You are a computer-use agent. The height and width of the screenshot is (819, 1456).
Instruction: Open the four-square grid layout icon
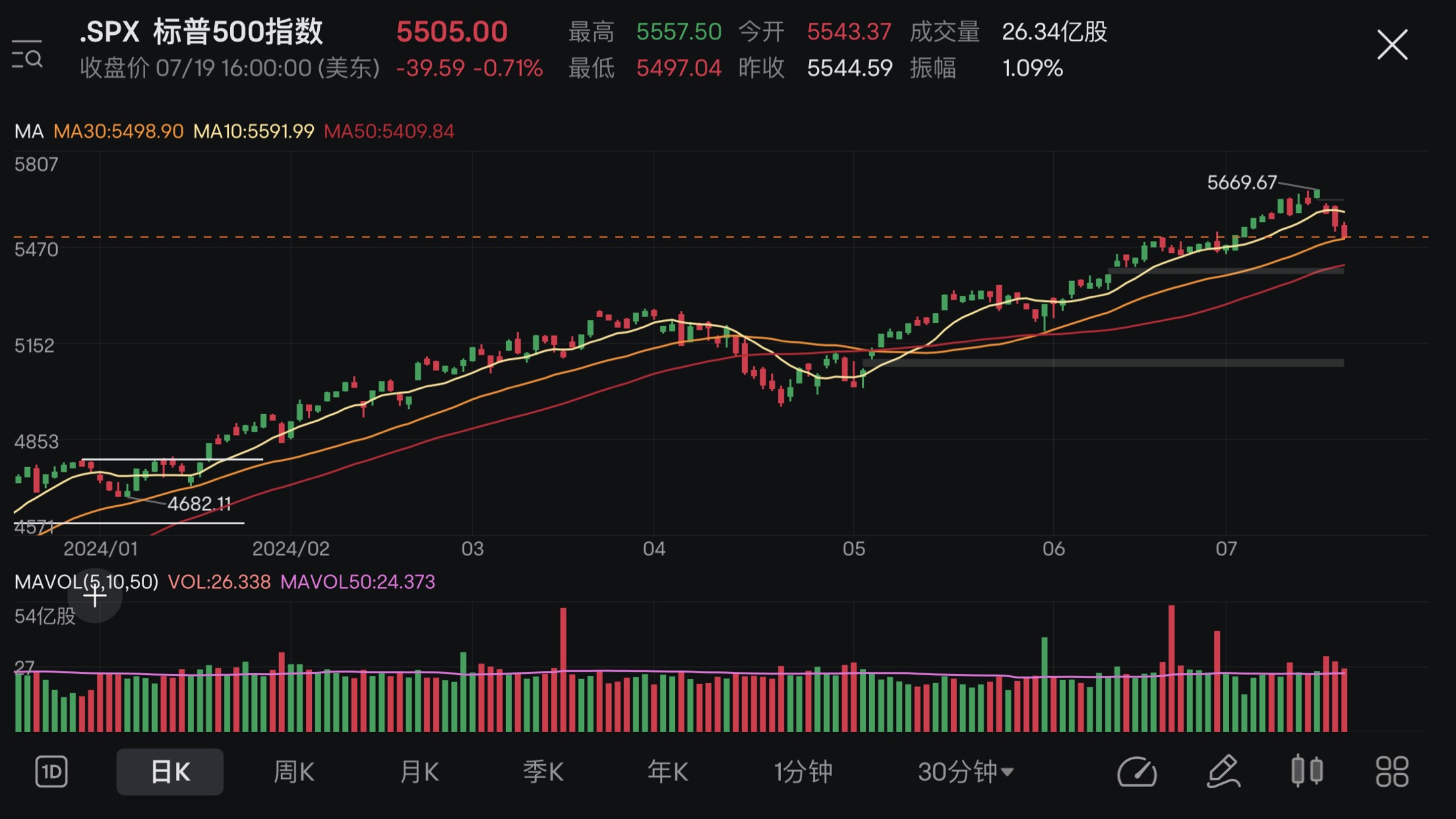[1392, 771]
